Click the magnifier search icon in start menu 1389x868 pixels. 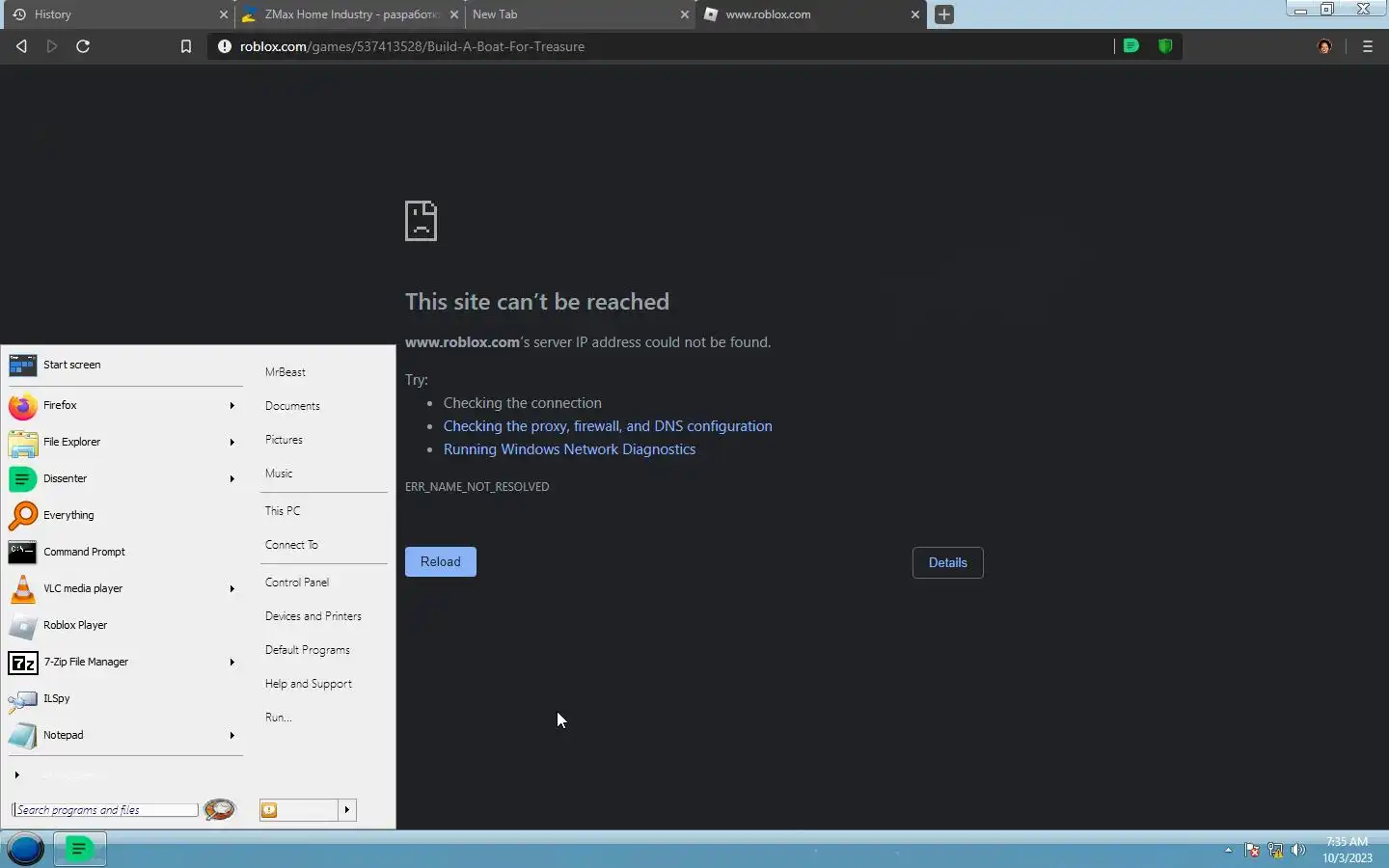coord(220,809)
